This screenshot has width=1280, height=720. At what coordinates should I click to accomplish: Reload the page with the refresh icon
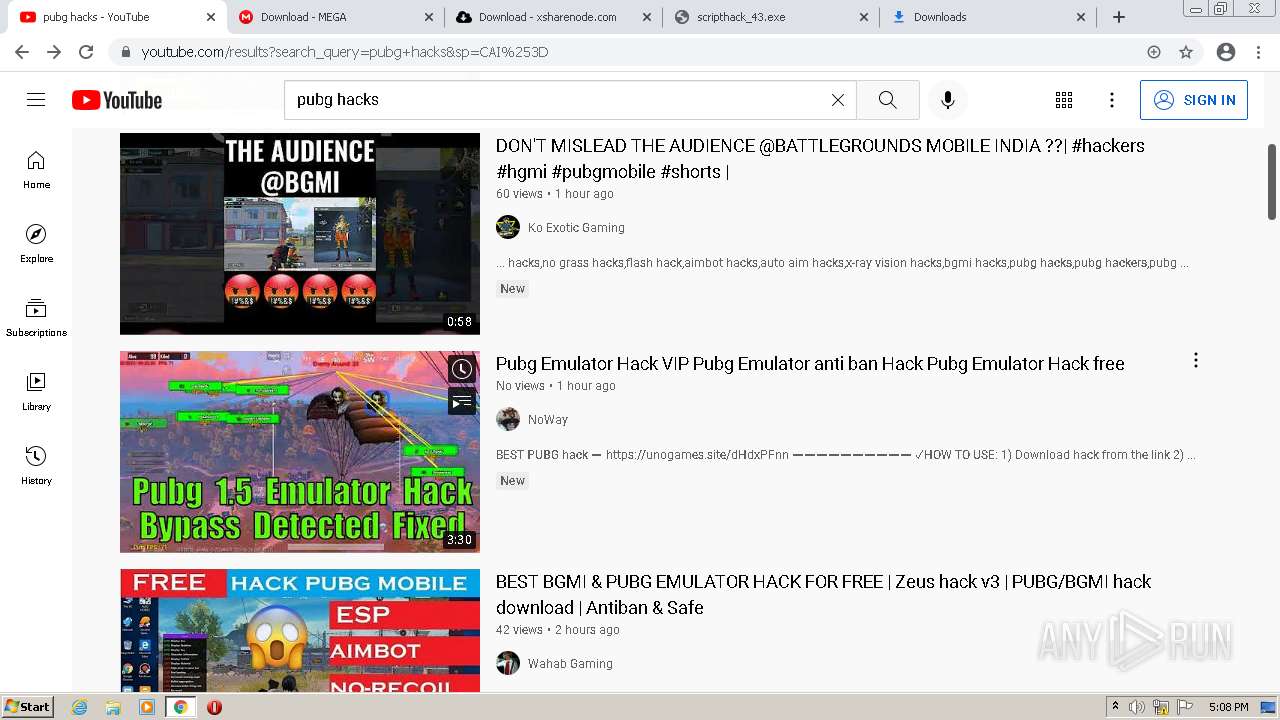(x=86, y=52)
